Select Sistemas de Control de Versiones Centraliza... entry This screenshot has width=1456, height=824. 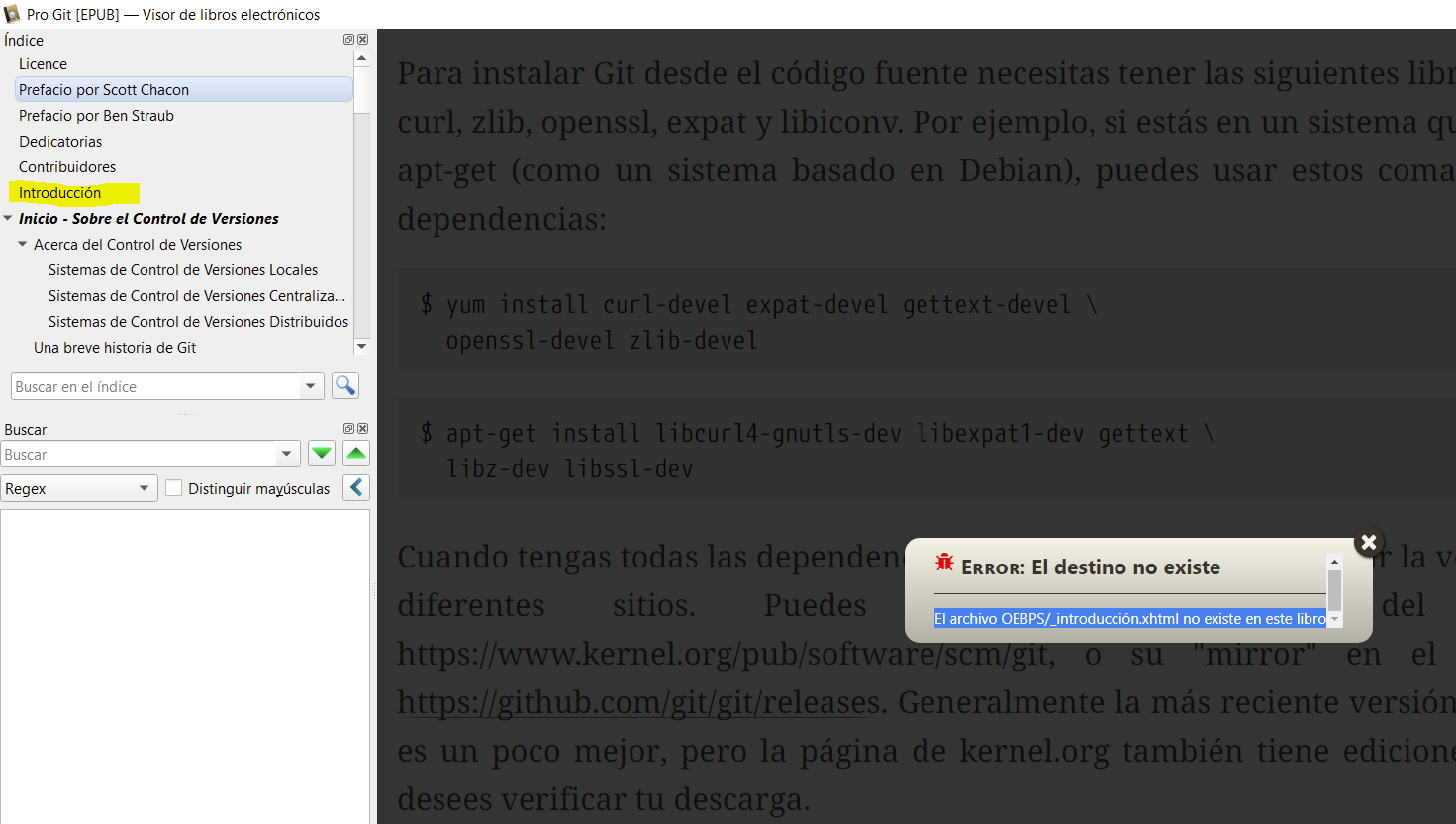pyautogui.click(x=197, y=296)
